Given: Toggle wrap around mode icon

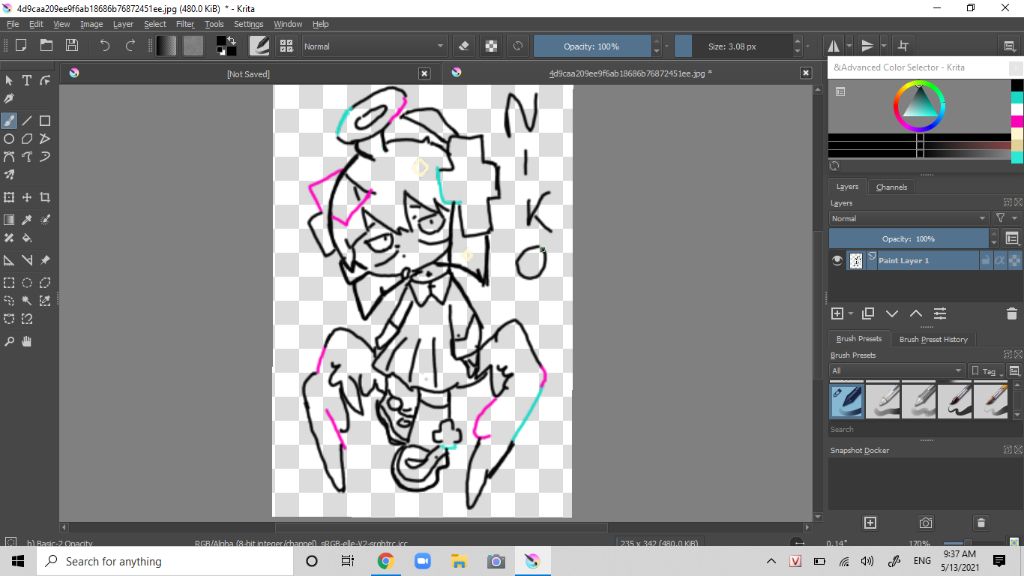Looking at the screenshot, I should pos(903,46).
